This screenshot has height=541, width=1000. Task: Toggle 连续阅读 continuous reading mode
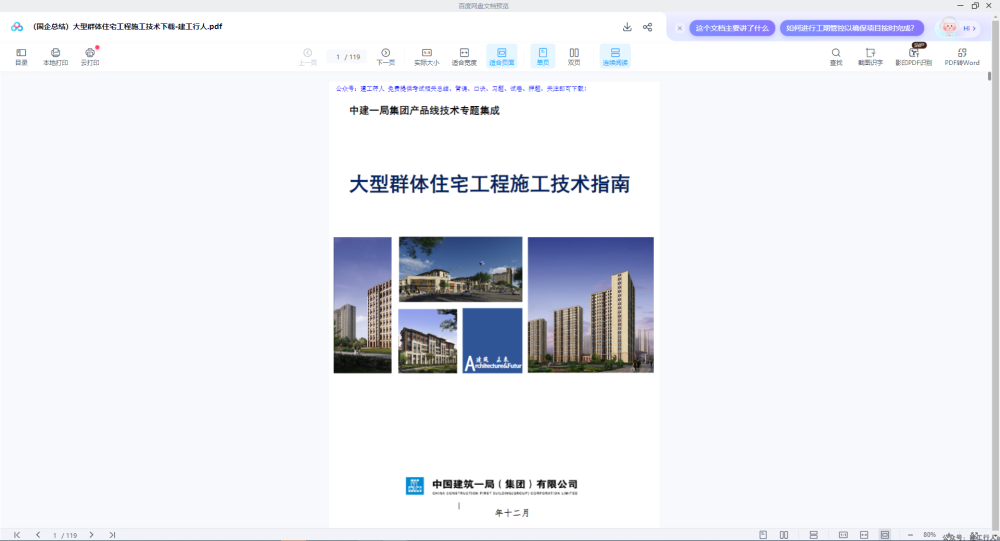(x=615, y=56)
